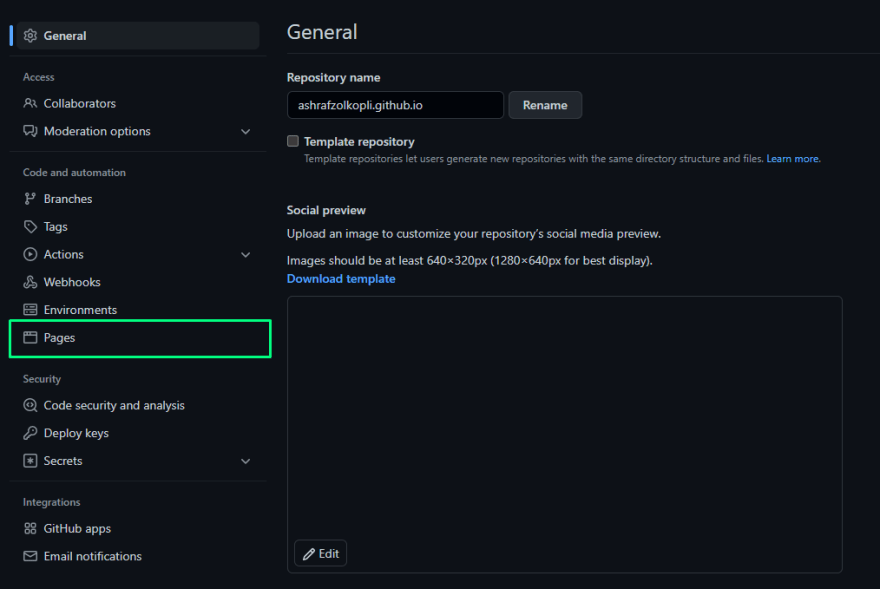Click the Rename button
880x589 pixels.
point(545,105)
